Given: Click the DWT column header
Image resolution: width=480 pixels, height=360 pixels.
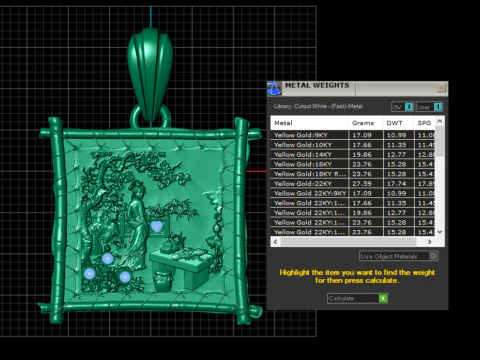Looking at the screenshot, I should 398,123.
